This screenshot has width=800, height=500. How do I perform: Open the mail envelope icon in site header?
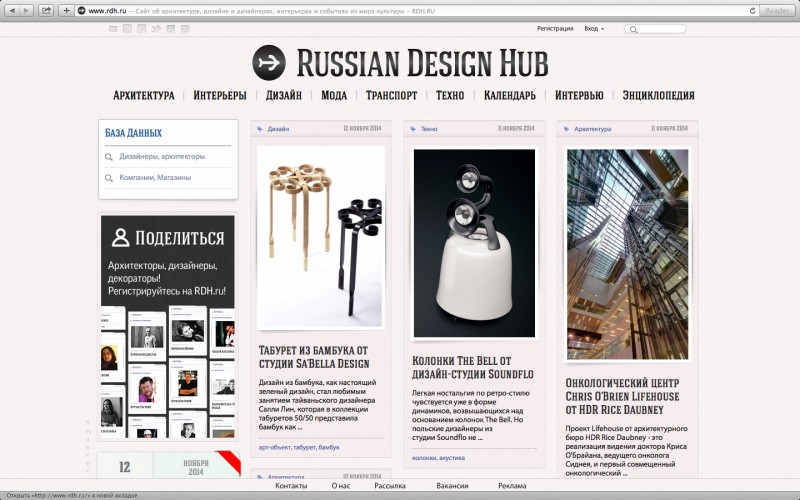[113, 29]
